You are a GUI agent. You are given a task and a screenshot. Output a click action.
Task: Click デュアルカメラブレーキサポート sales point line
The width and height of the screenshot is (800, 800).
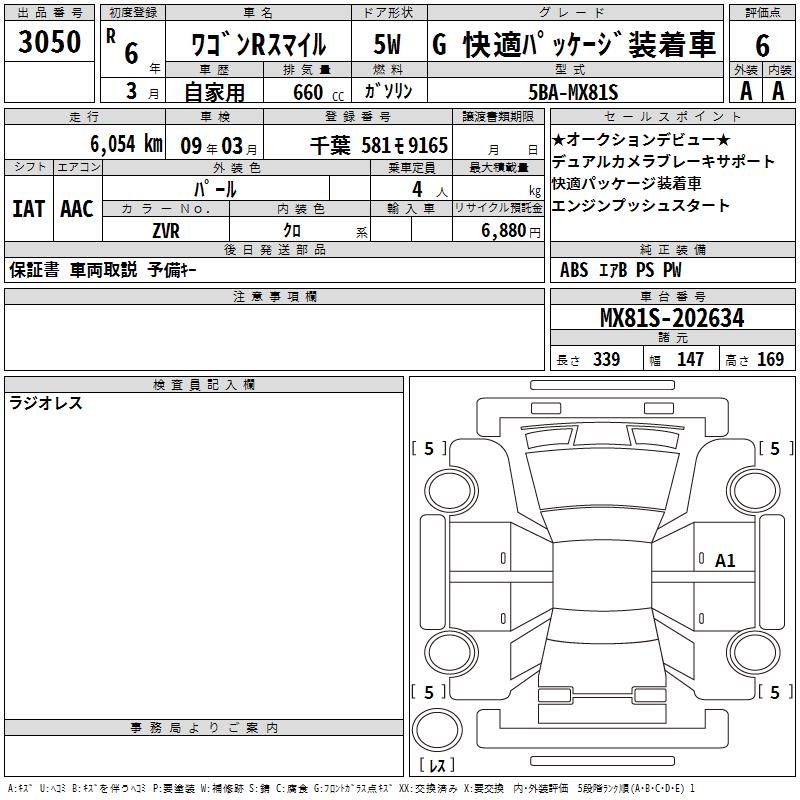(663, 161)
